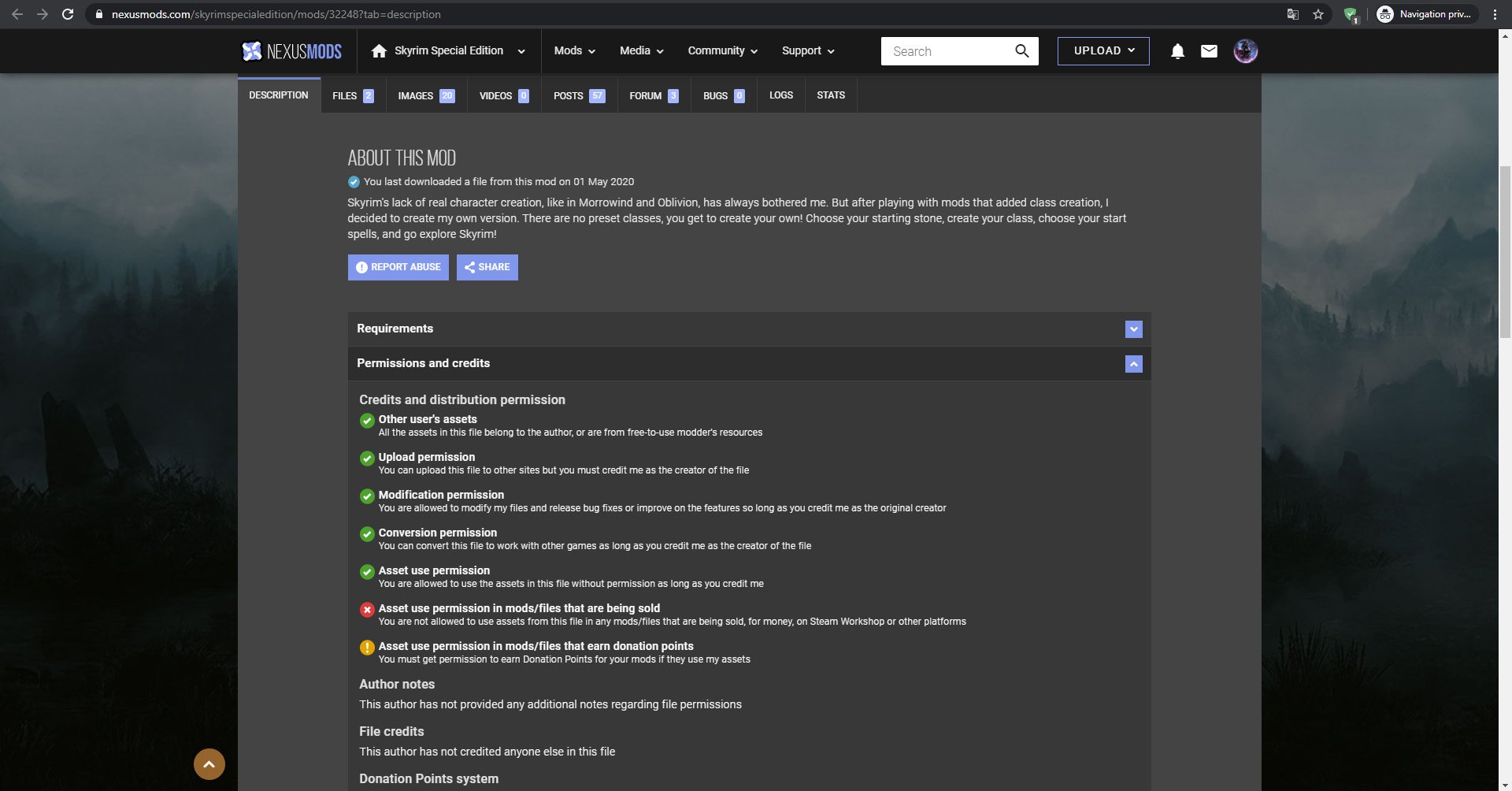Open the Media dropdown menu

[x=641, y=51]
